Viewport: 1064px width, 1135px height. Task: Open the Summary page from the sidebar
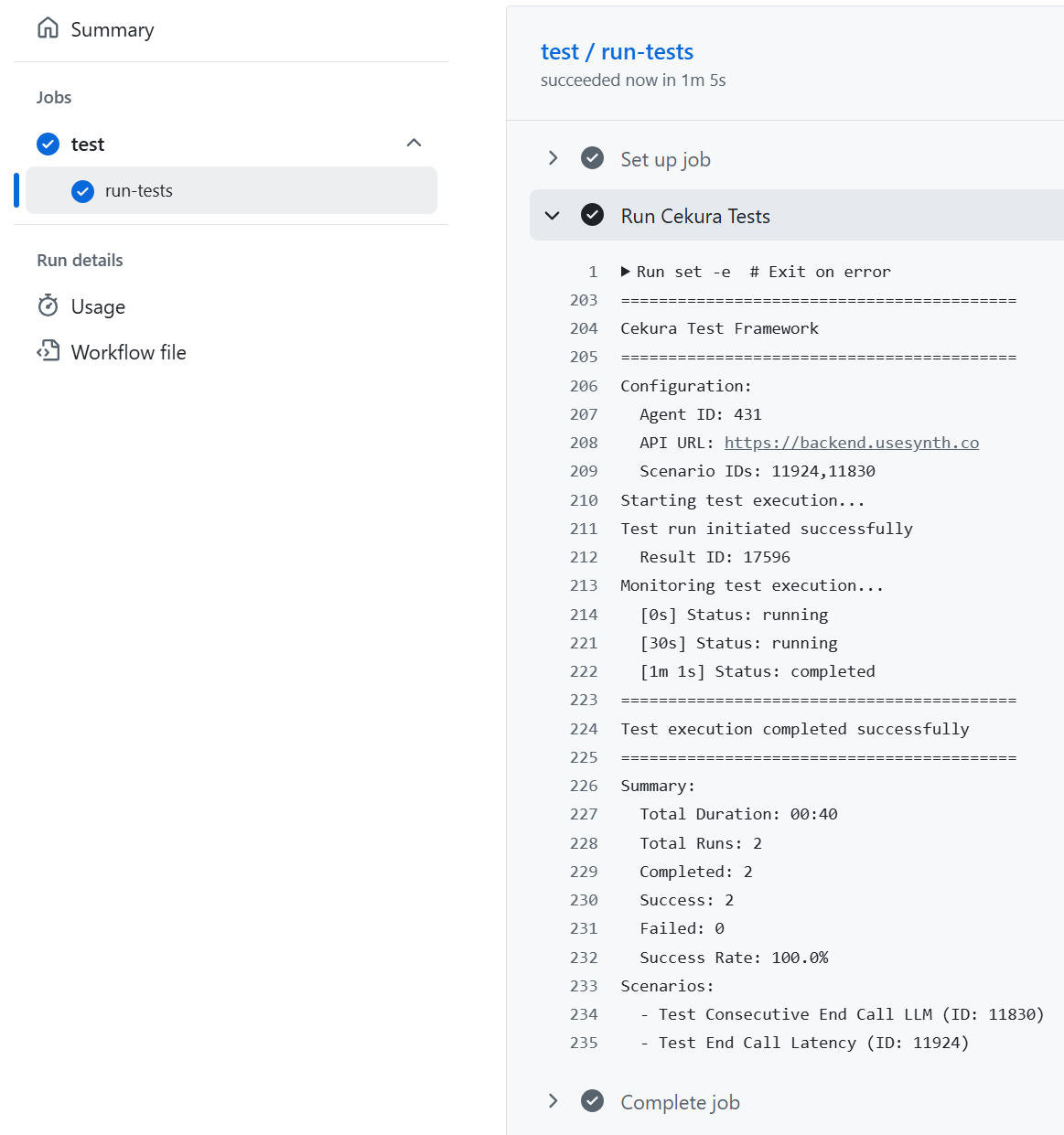click(x=112, y=28)
